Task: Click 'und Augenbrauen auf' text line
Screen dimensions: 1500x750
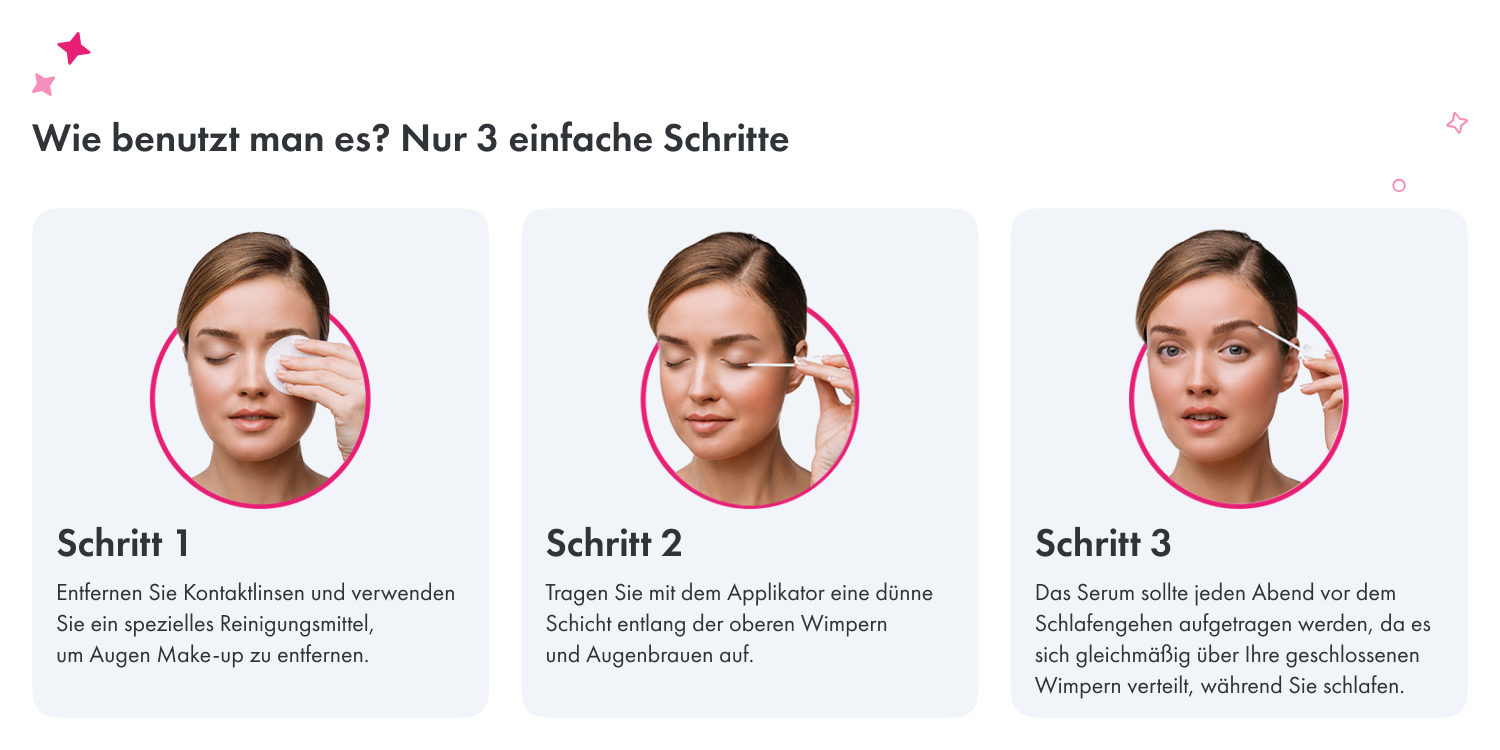Action: click(649, 656)
